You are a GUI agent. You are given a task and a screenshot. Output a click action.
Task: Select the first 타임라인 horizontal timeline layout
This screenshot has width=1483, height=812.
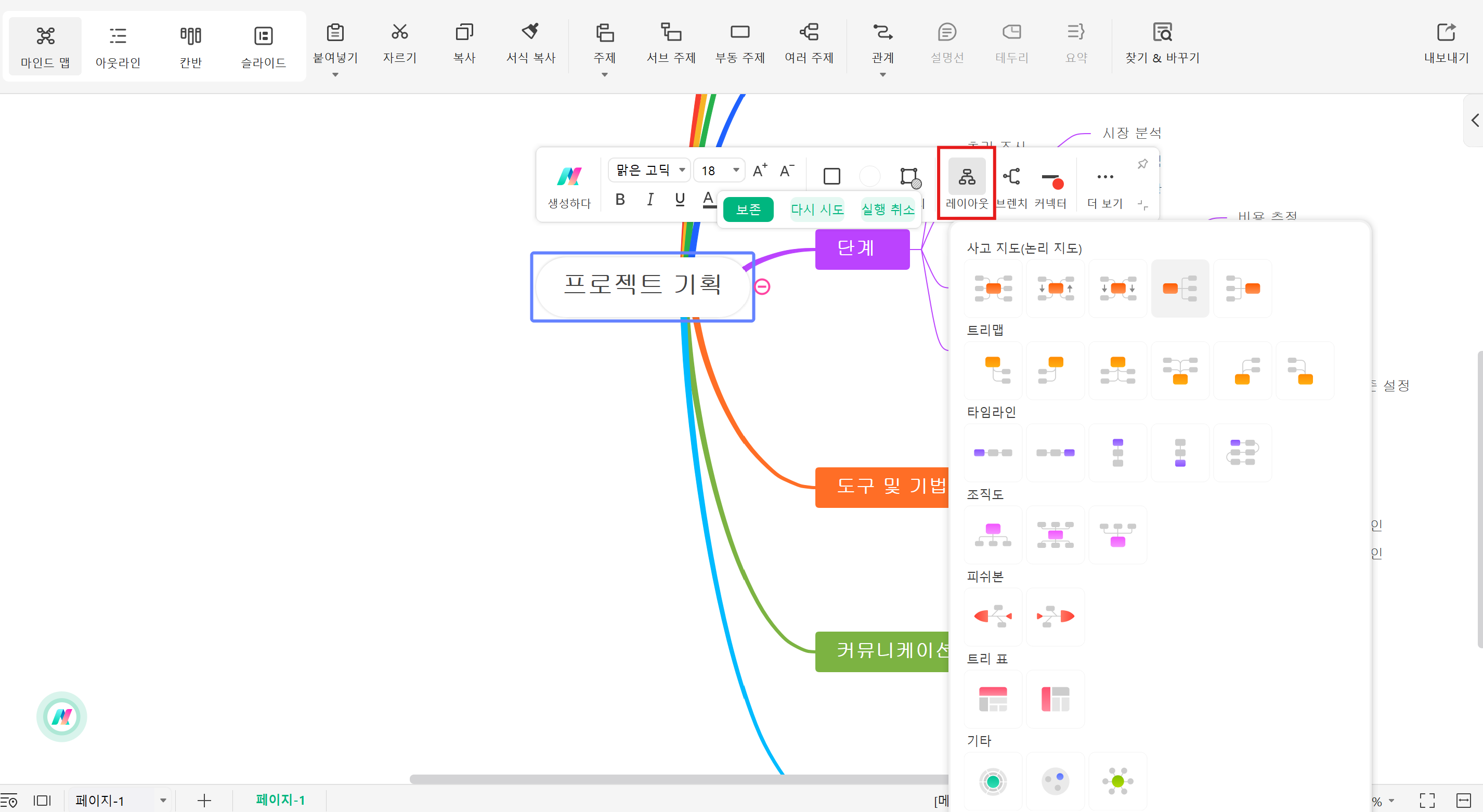click(993, 453)
